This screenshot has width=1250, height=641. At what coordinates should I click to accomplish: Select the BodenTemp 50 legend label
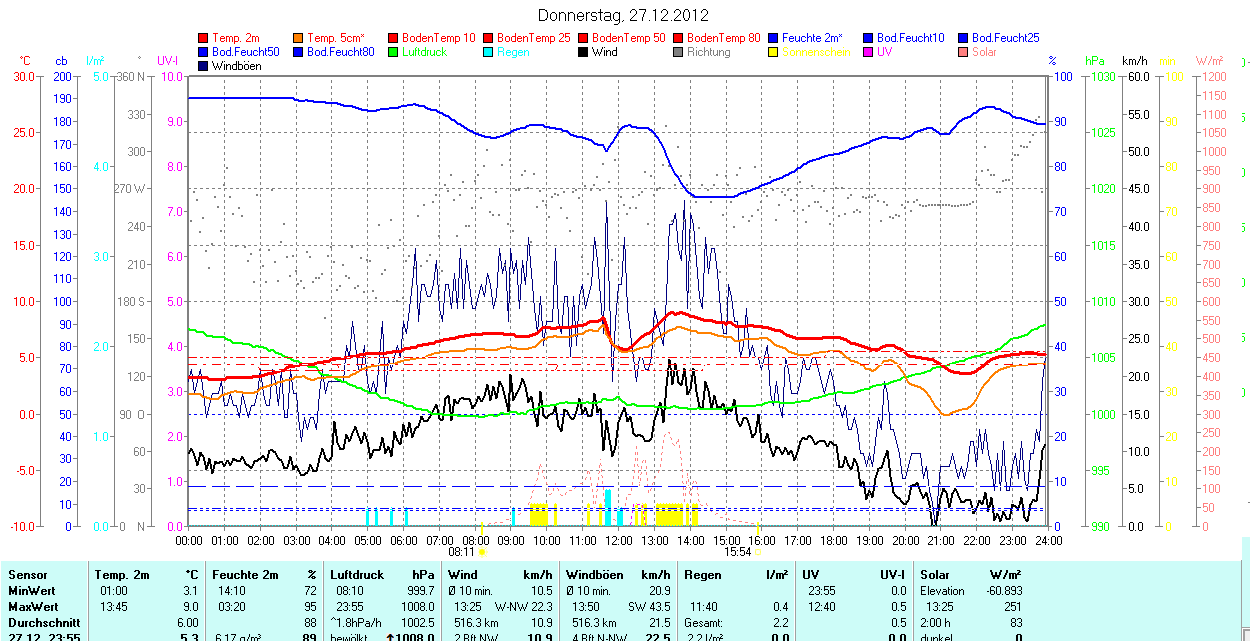click(x=628, y=38)
